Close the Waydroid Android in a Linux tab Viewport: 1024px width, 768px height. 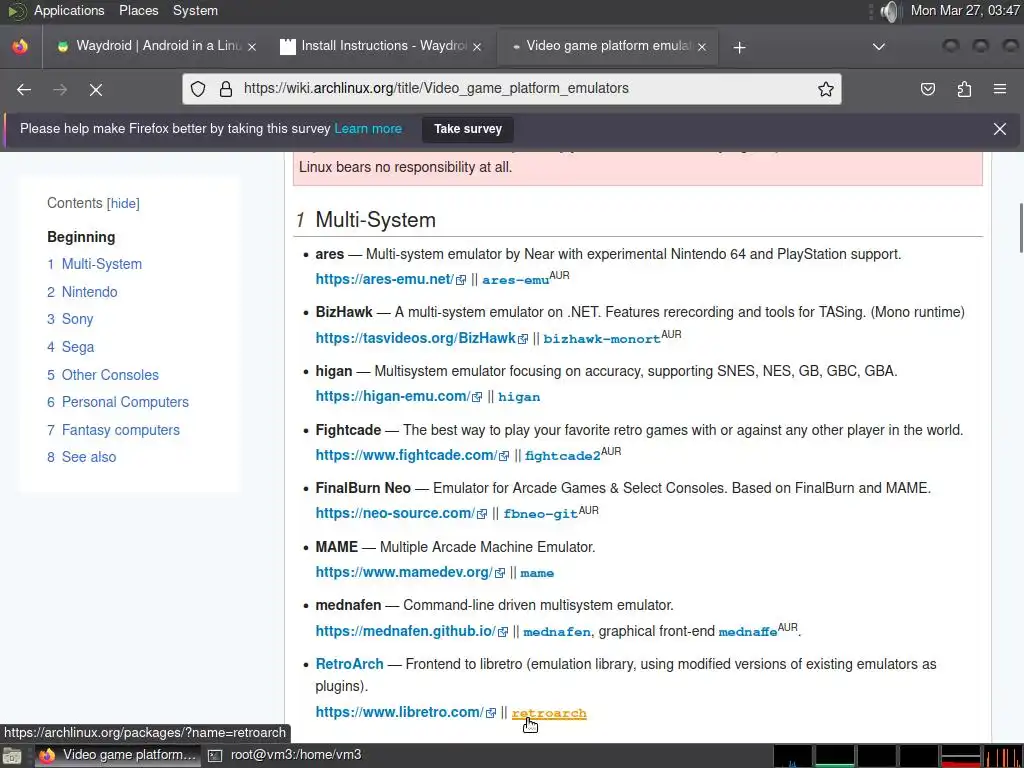pyautogui.click(x=252, y=47)
